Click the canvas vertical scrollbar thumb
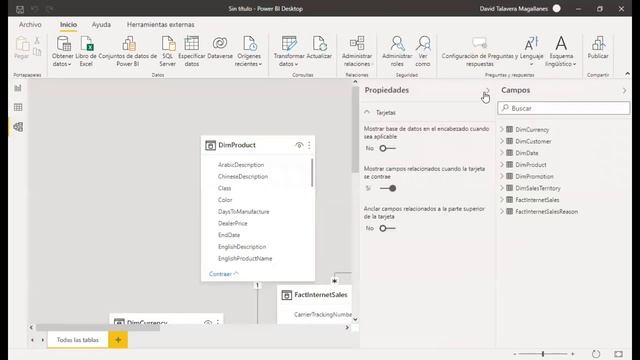Image resolution: width=640 pixels, height=360 pixels. pos(355,129)
